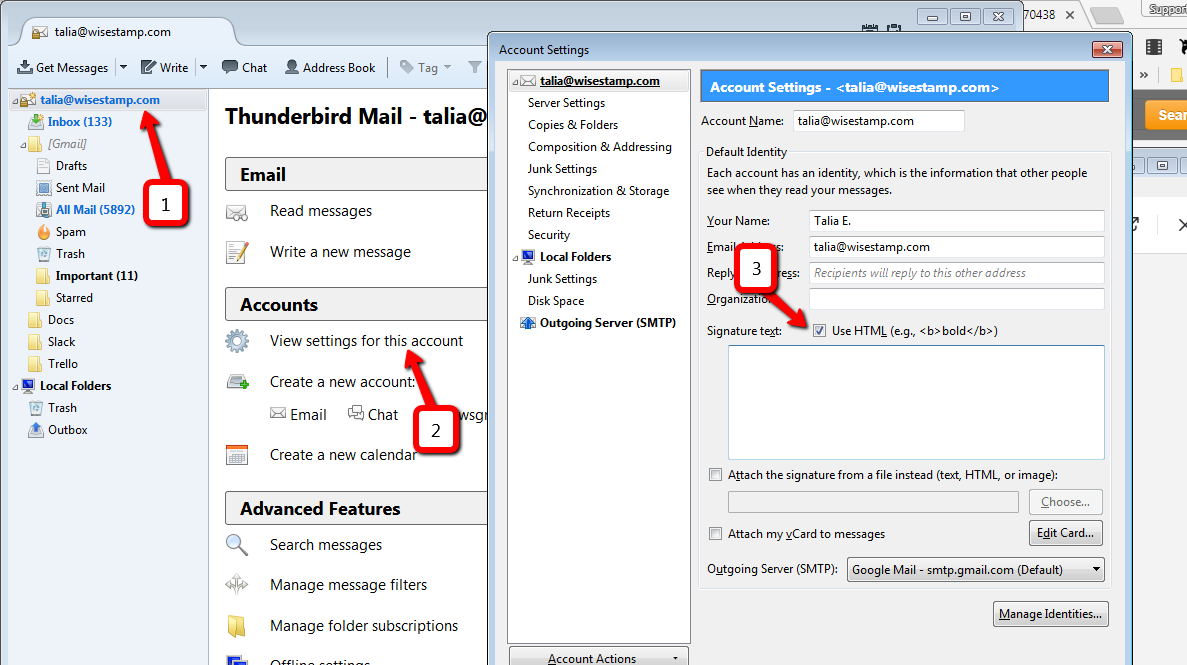1187x665 pixels.
Task: Click the Create a new account icon
Action: [x=238, y=382]
